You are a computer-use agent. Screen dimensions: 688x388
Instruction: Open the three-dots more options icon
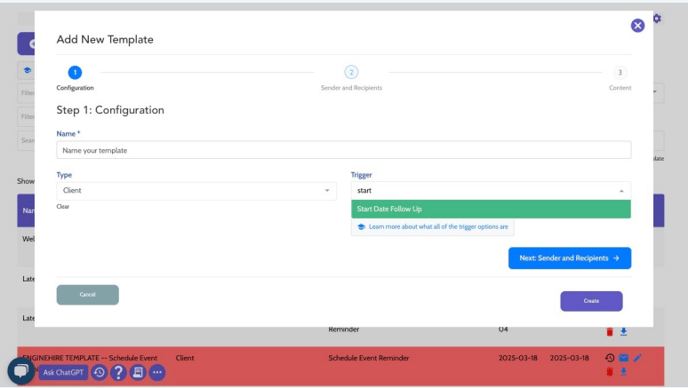157,373
